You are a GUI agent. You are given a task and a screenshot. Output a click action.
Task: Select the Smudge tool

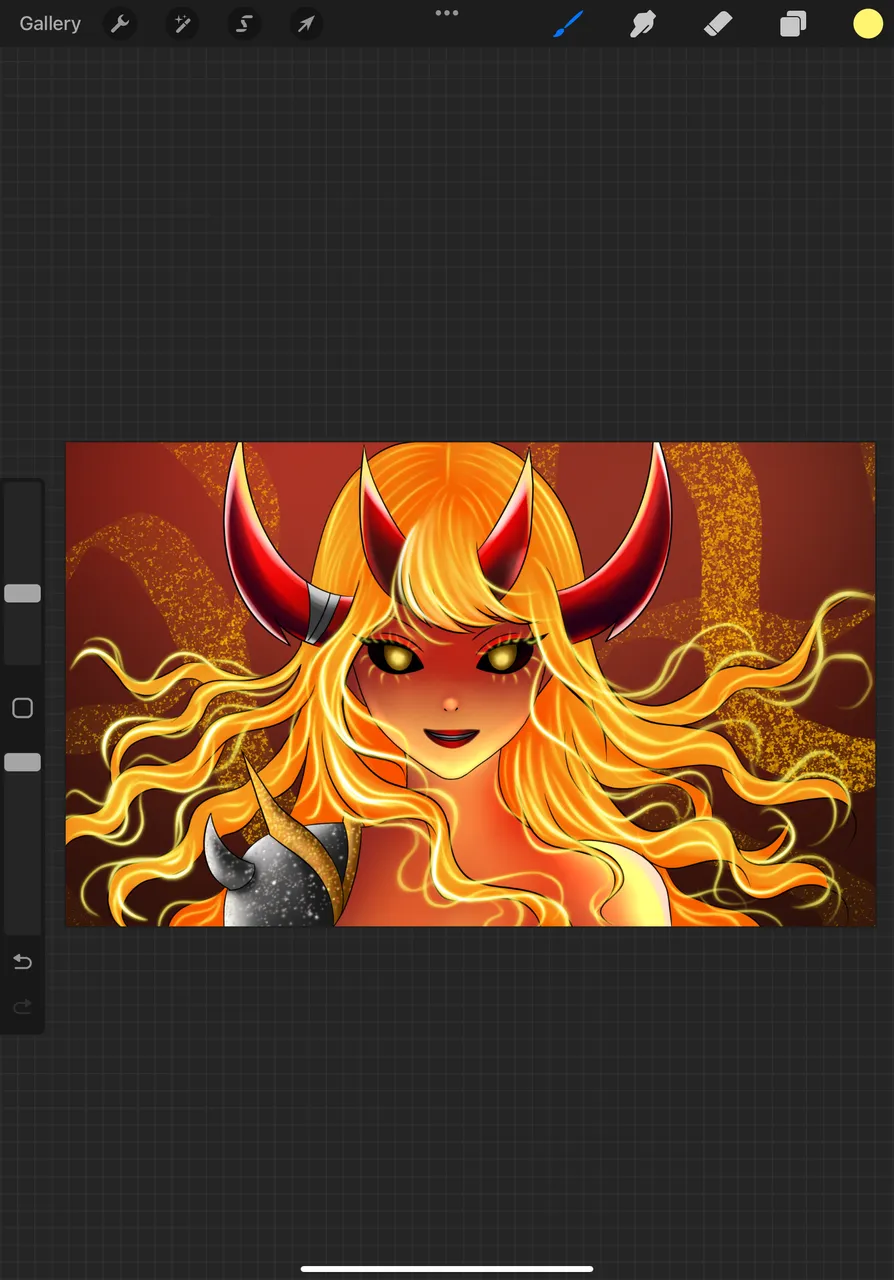[642, 24]
